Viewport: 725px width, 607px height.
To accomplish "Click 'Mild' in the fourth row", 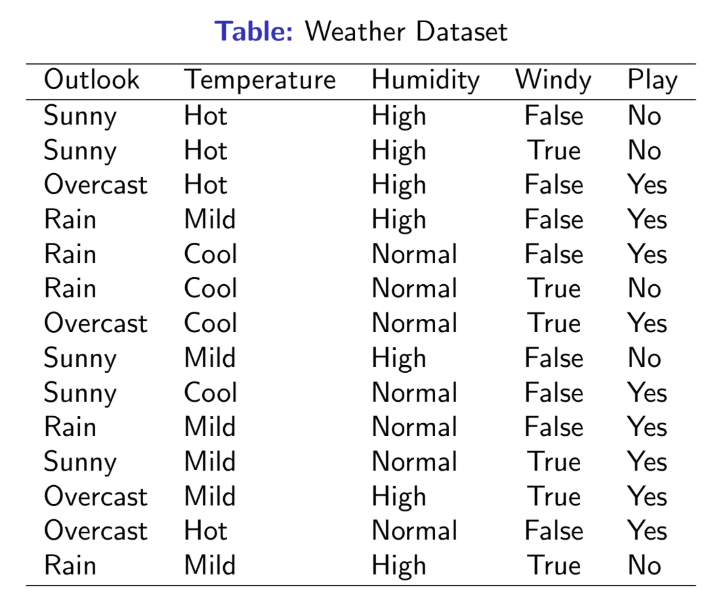I will 210,219.
